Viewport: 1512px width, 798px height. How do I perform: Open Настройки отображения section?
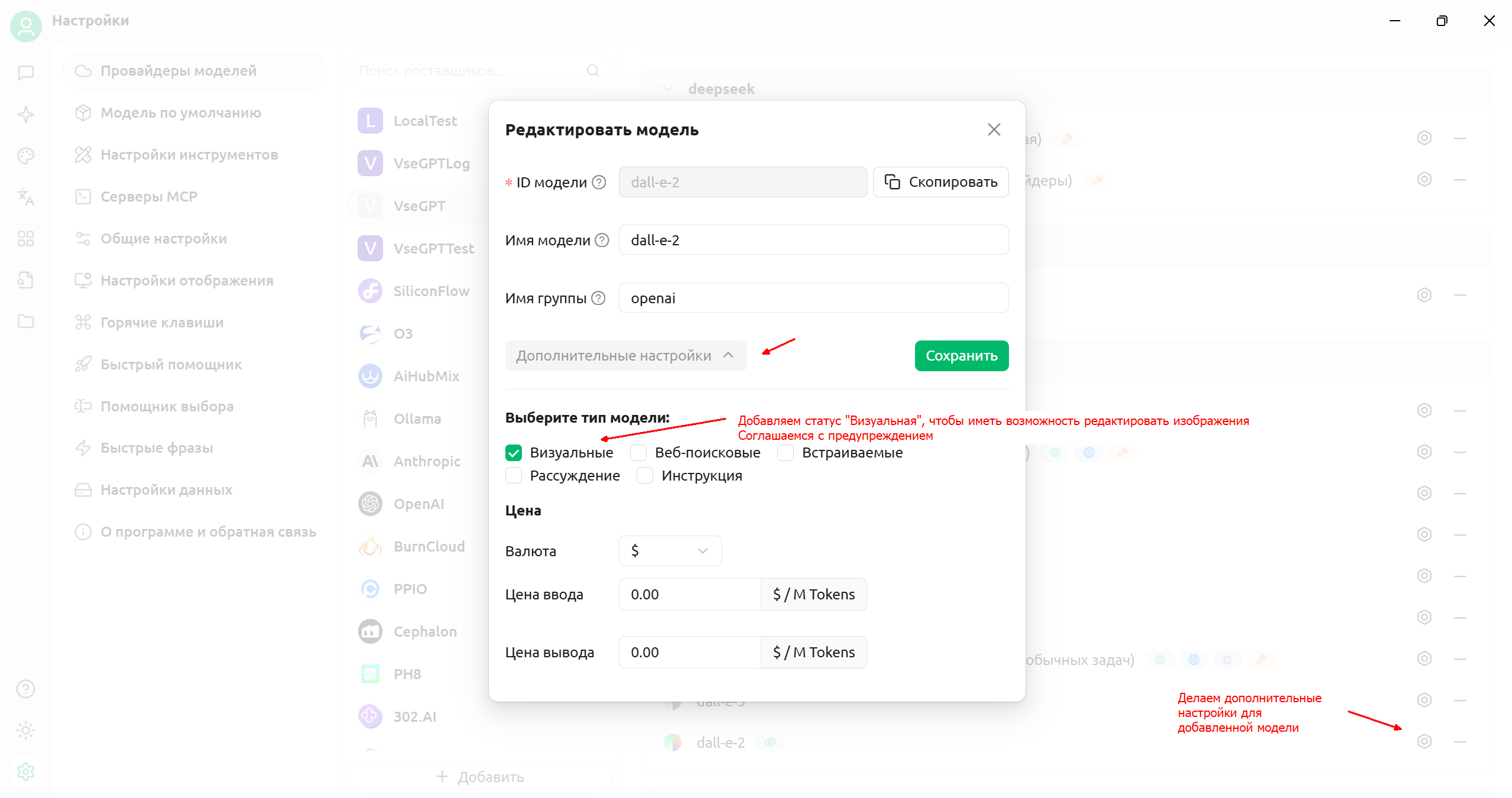click(x=195, y=281)
